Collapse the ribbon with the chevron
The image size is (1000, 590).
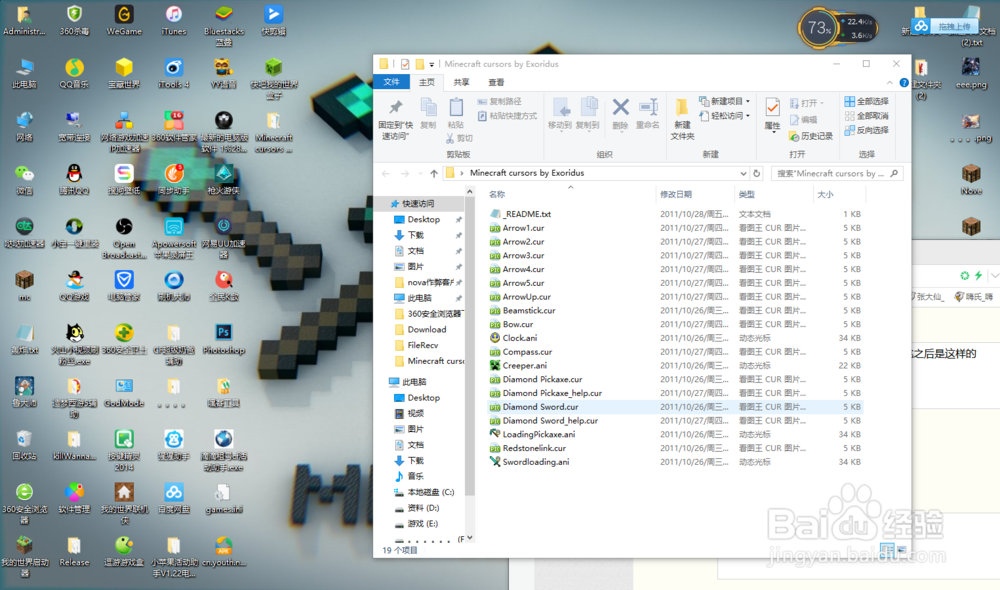[890, 83]
